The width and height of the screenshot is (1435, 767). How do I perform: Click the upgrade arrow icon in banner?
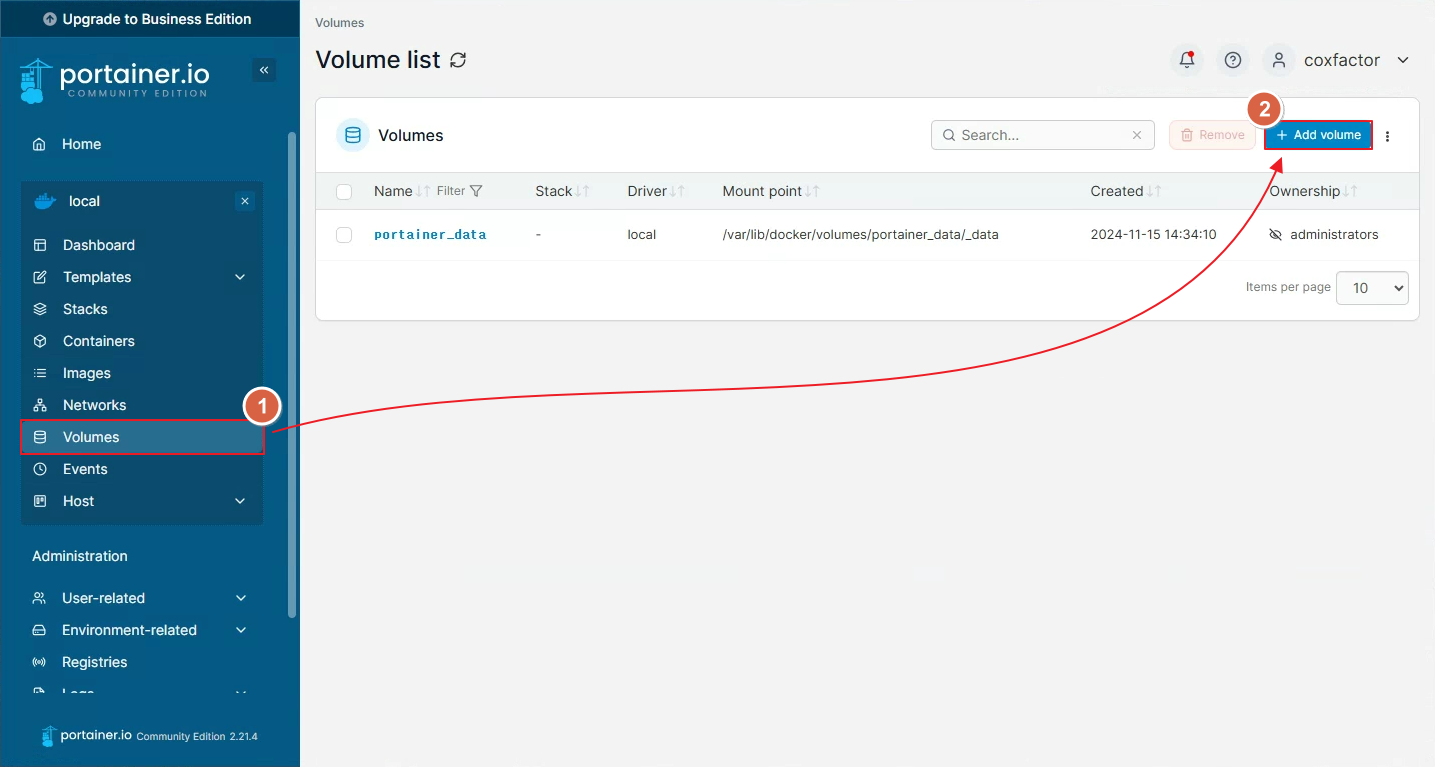[50, 19]
